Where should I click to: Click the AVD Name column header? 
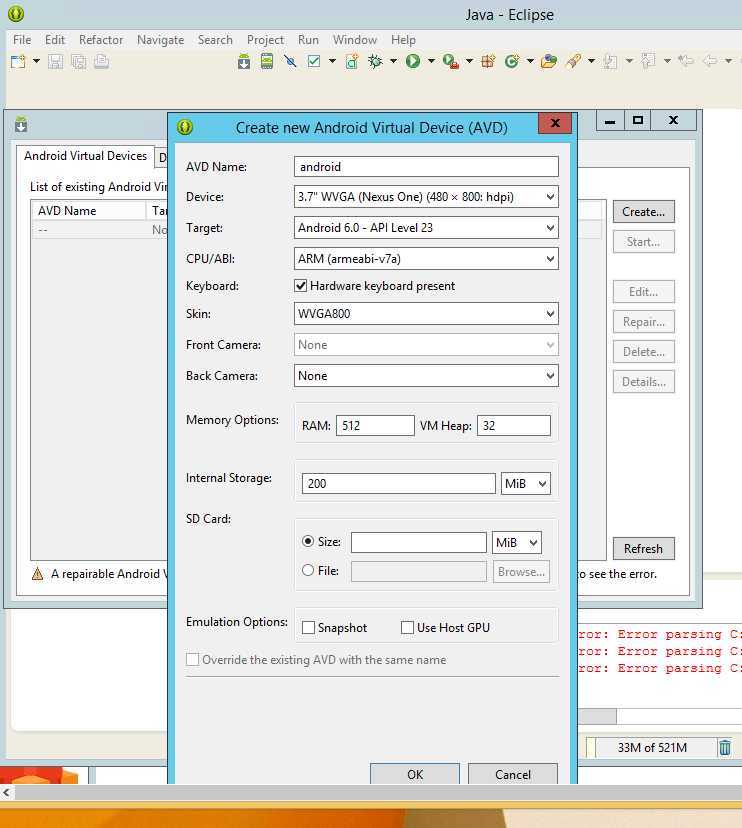pos(88,211)
